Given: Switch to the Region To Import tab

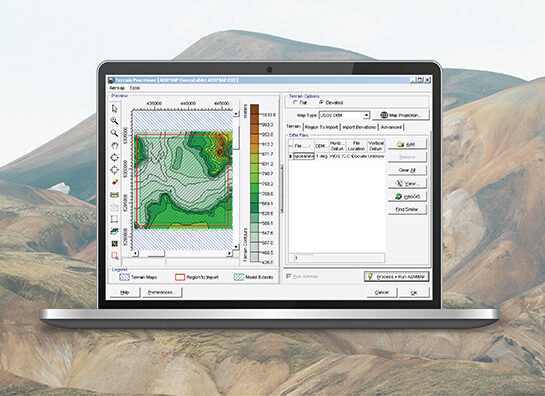Looking at the screenshot, I should click(x=322, y=127).
